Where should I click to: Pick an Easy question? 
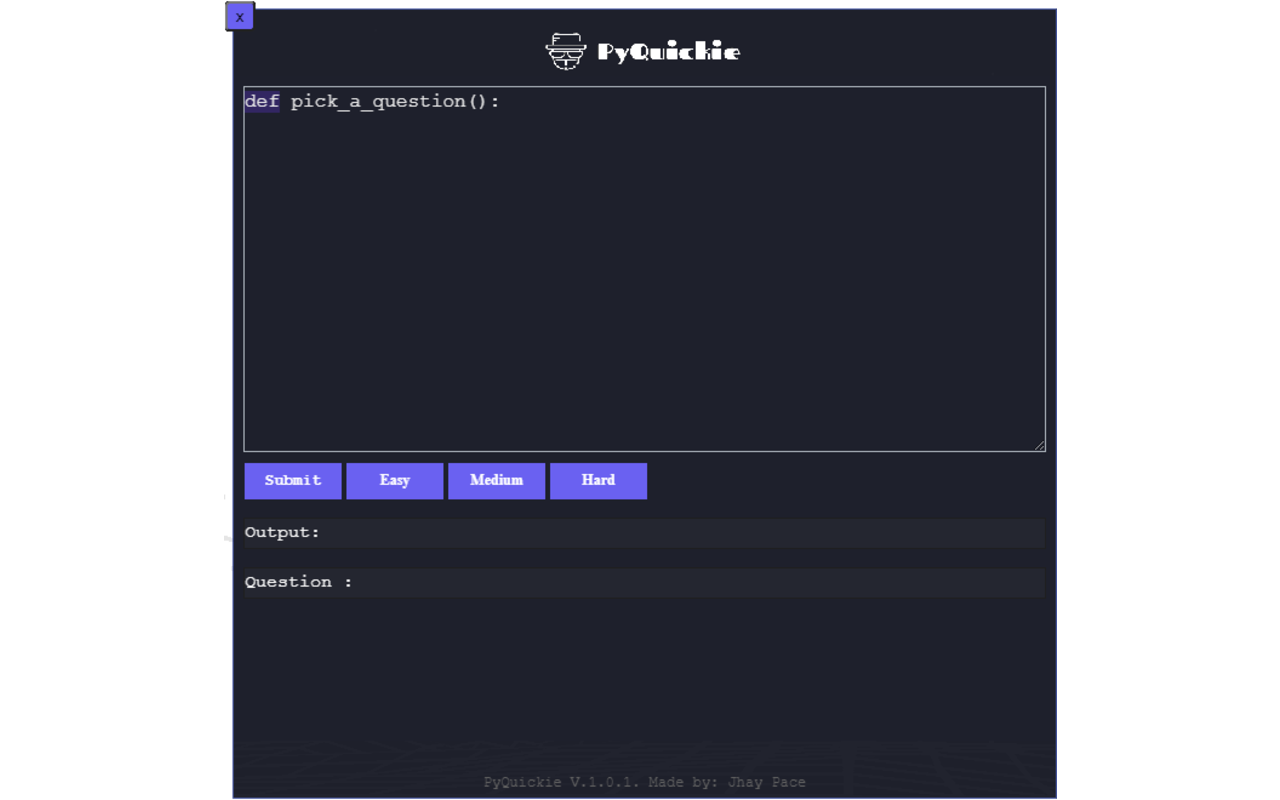[x=395, y=481]
